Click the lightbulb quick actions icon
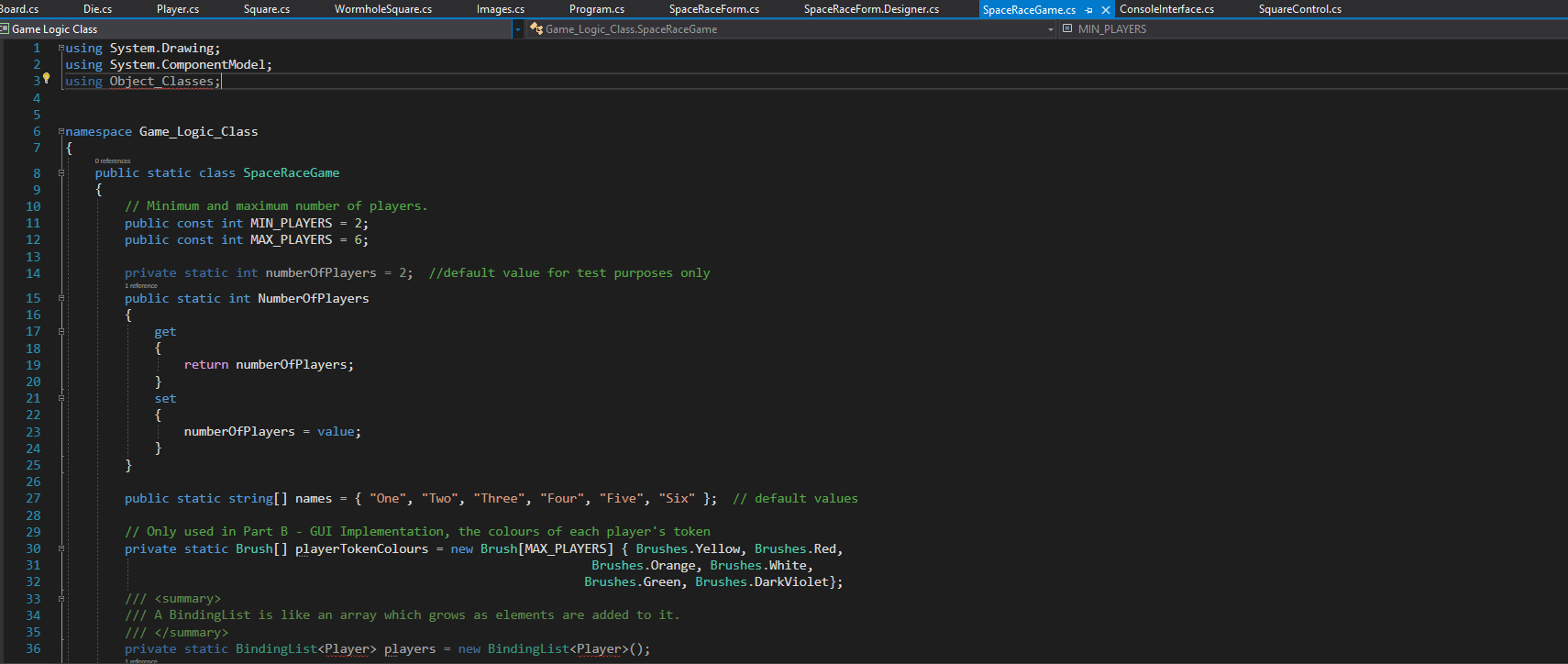This screenshot has width=1568, height=664. coord(46,79)
